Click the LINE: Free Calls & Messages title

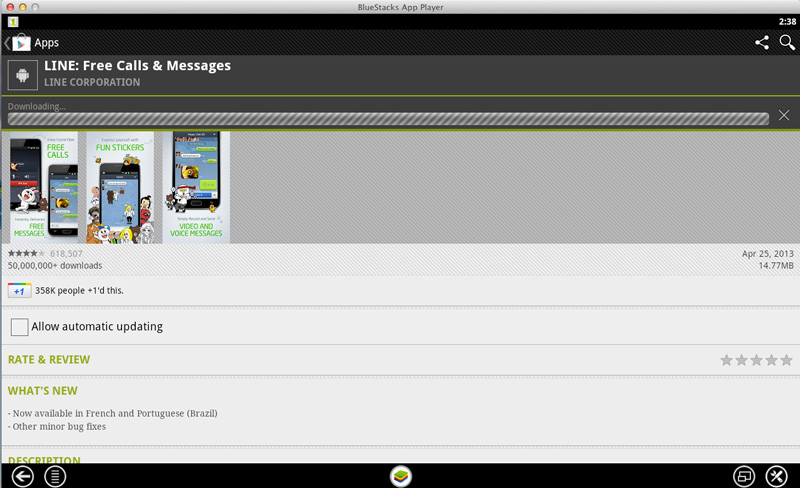pyautogui.click(x=137, y=66)
